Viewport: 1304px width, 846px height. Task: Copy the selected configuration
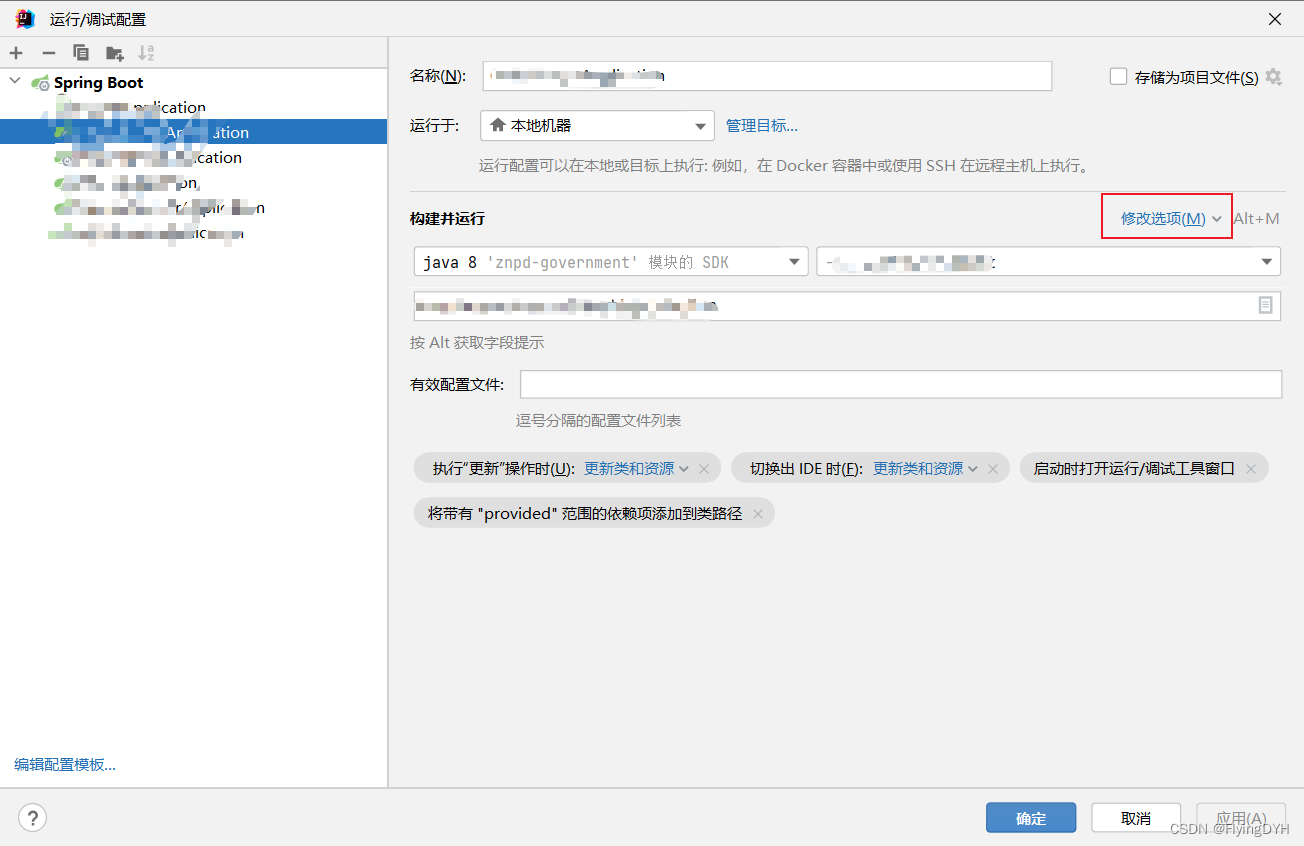81,53
